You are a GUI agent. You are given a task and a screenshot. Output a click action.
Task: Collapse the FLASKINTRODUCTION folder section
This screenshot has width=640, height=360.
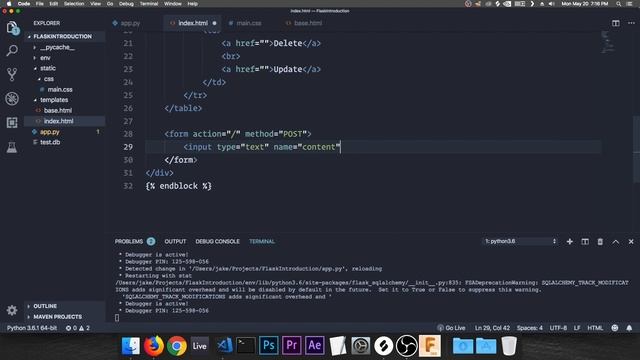click(62, 36)
